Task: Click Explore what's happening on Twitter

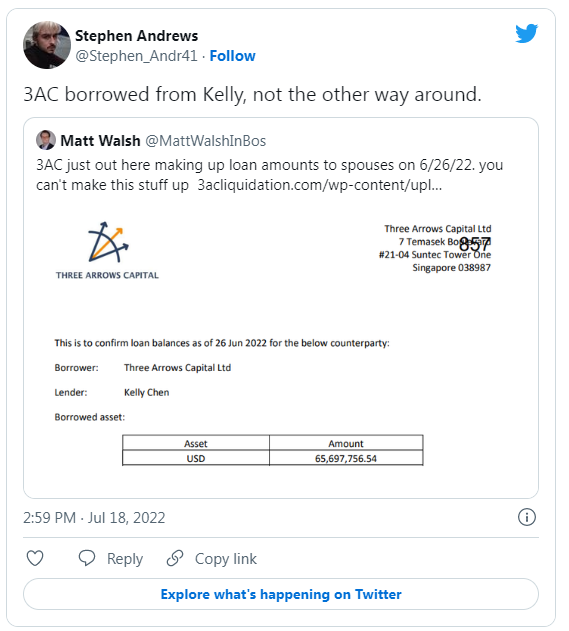Action: click(281, 594)
